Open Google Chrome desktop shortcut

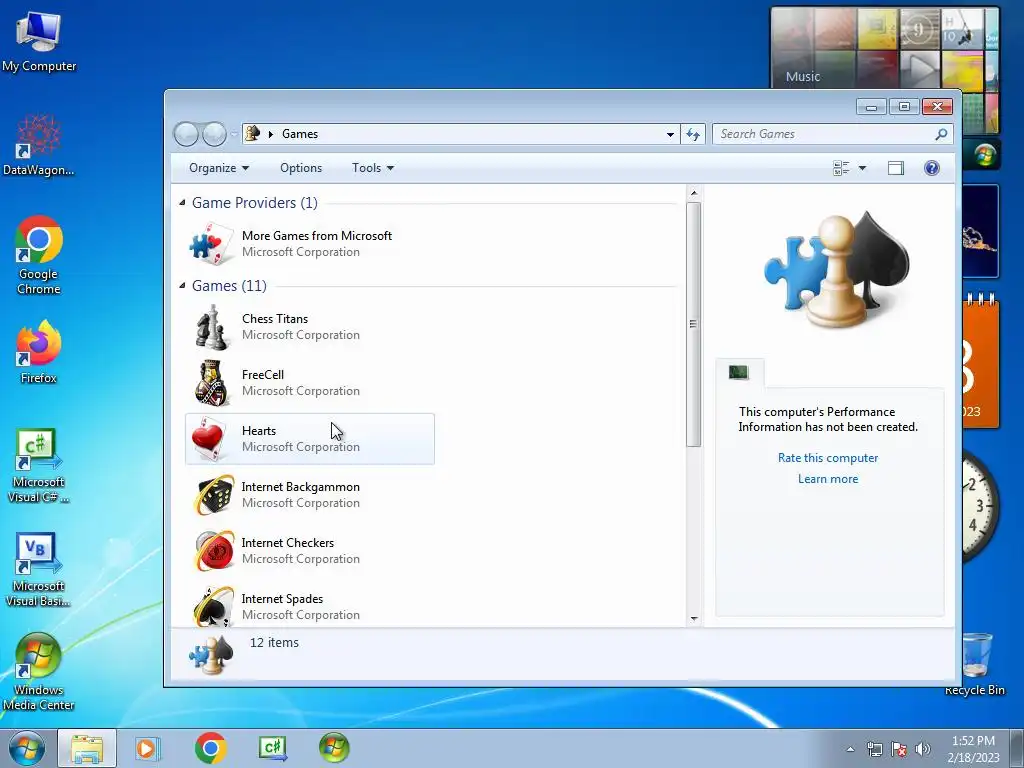(x=39, y=255)
